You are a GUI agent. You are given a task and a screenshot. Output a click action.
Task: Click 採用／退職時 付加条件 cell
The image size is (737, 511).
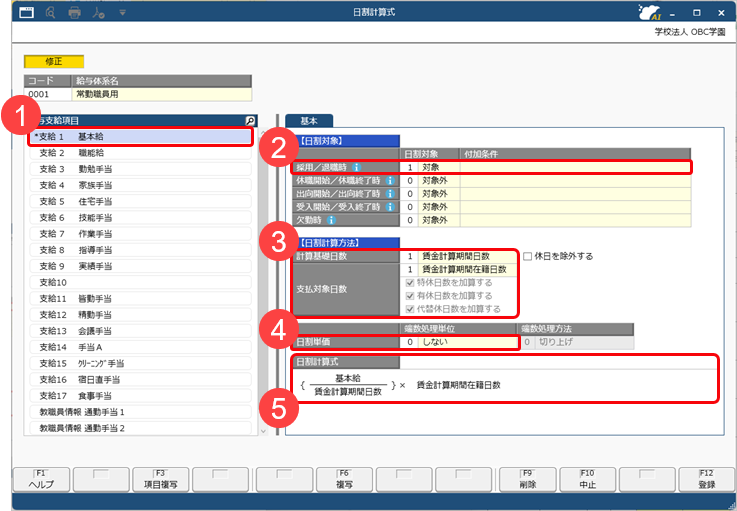(x=575, y=167)
